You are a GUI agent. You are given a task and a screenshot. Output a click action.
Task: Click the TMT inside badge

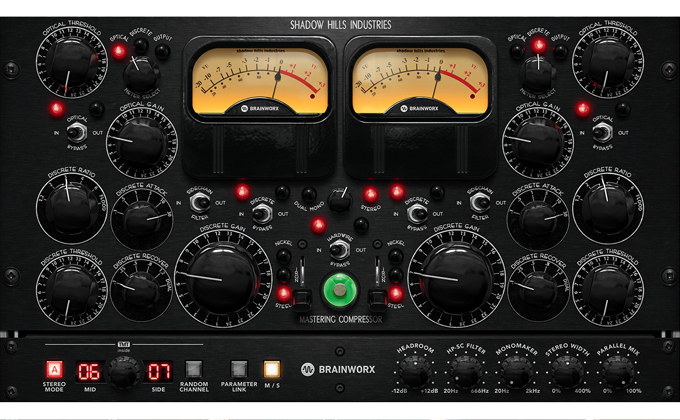coord(124,347)
